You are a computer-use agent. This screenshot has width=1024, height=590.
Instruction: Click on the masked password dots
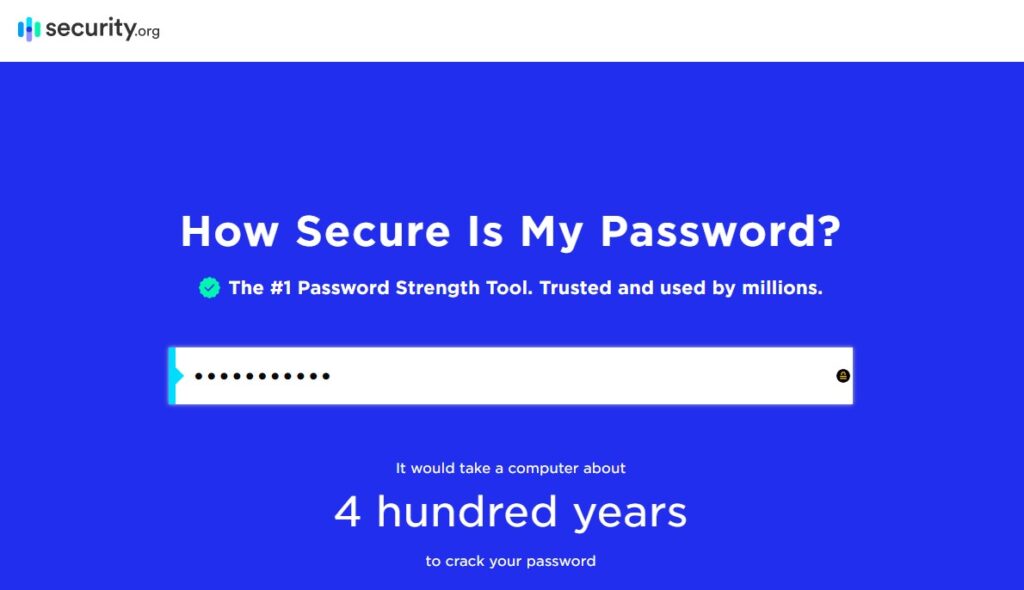(263, 376)
